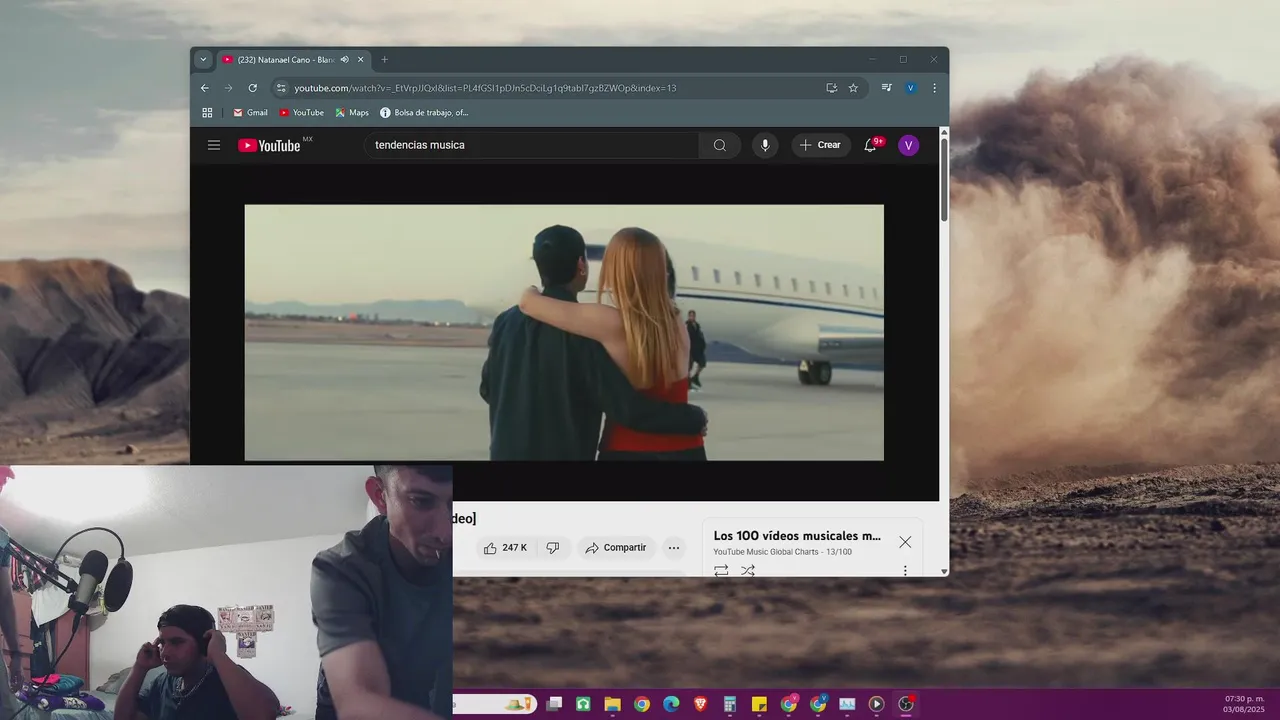
Task: Click the Chrome address bar URL
Action: 485,88
